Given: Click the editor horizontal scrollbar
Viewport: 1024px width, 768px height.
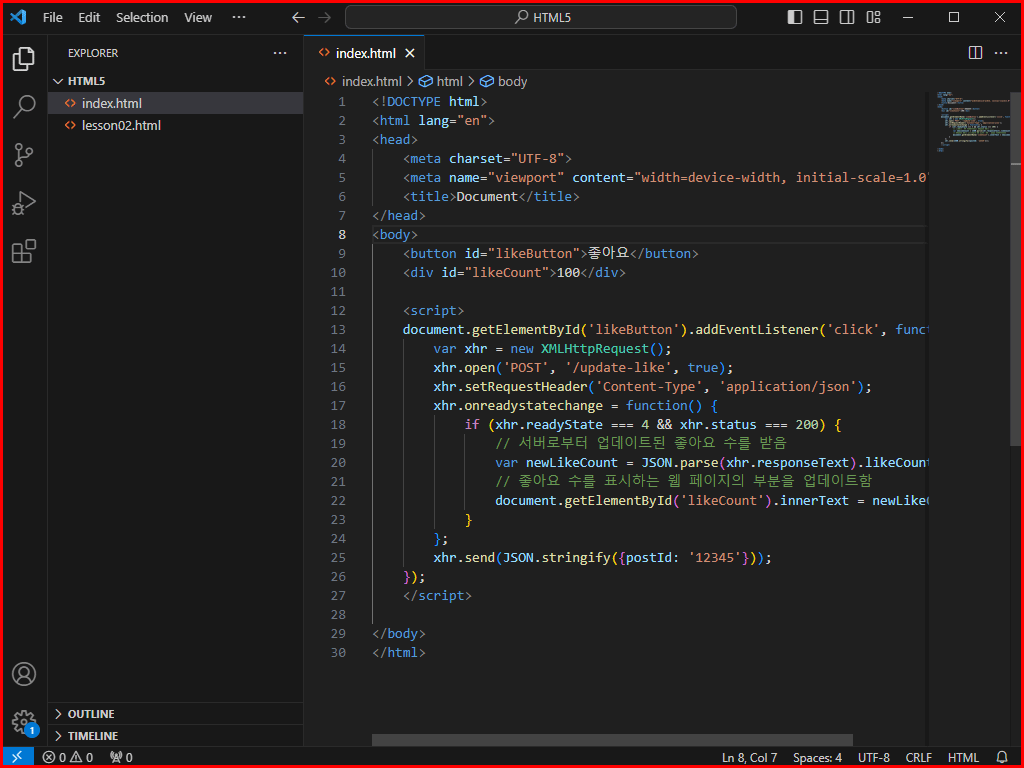Looking at the screenshot, I should click(x=612, y=740).
